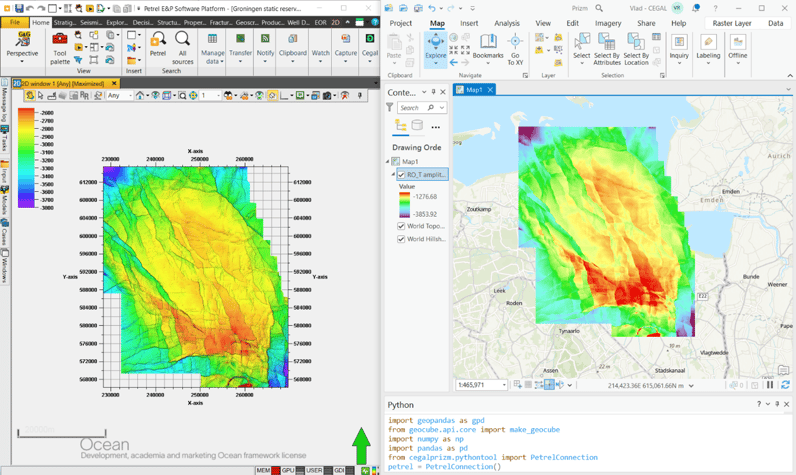Click Go To XY tool
Viewport: 796px width, 475px height.
tap(515, 49)
